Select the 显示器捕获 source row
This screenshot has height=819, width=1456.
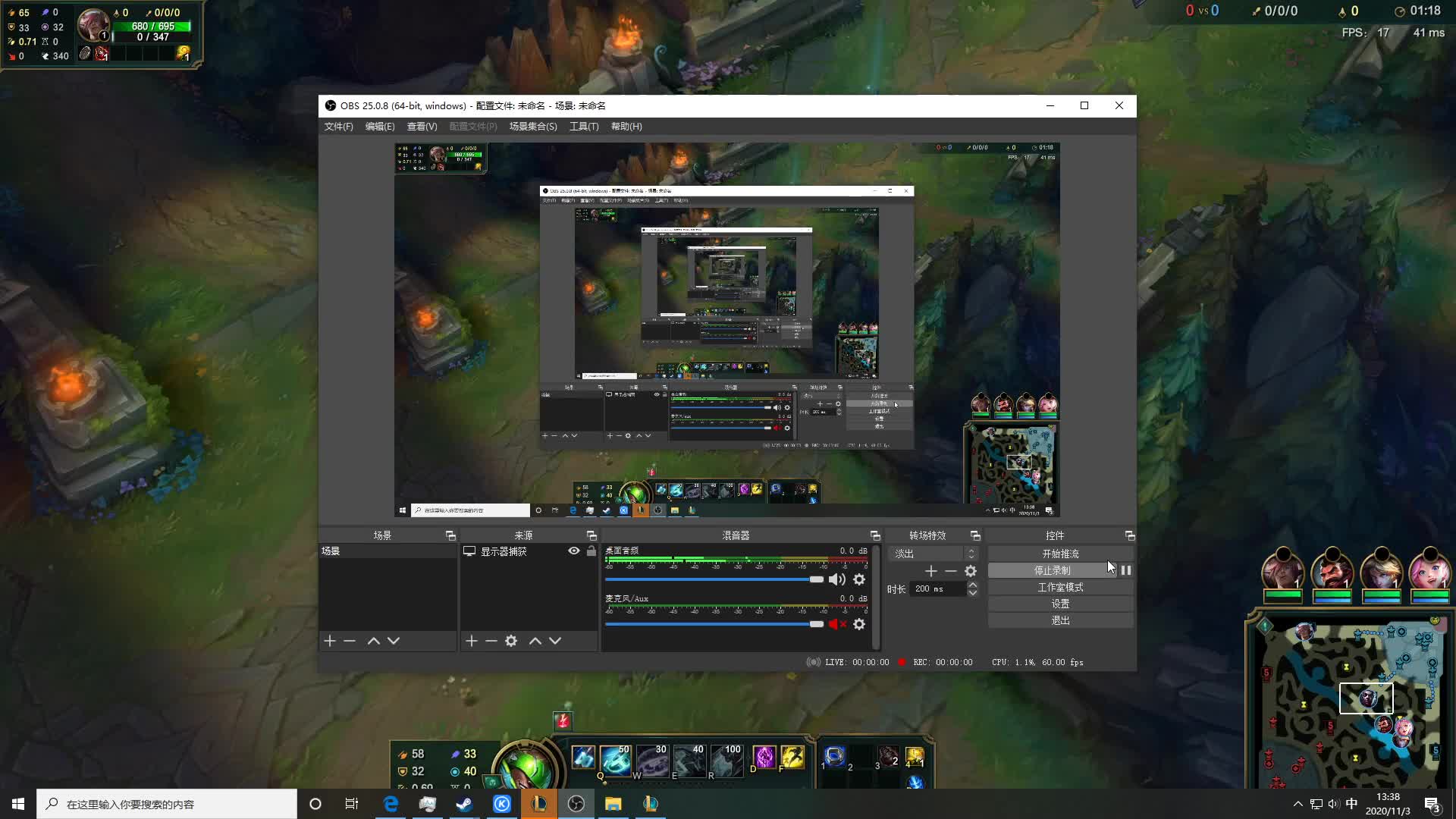(x=529, y=551)
